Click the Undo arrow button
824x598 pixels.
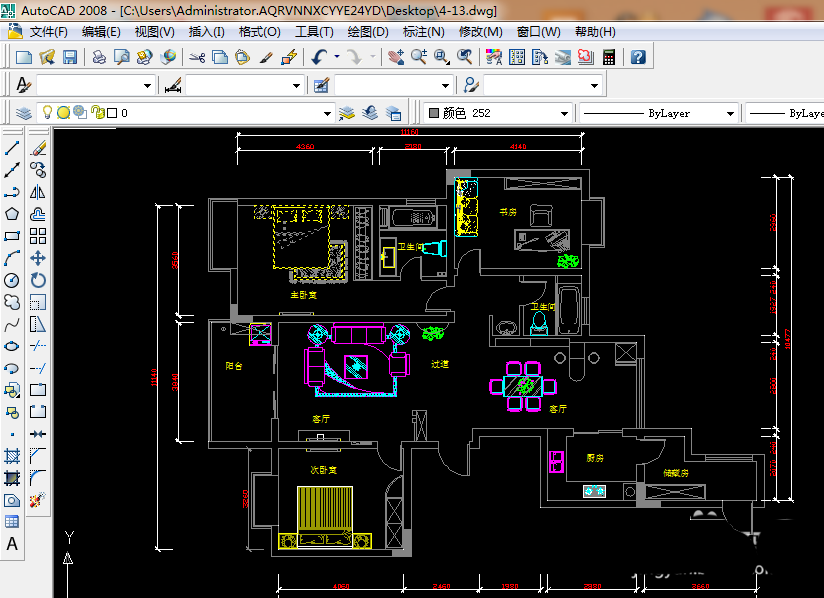tap(319, 57)
